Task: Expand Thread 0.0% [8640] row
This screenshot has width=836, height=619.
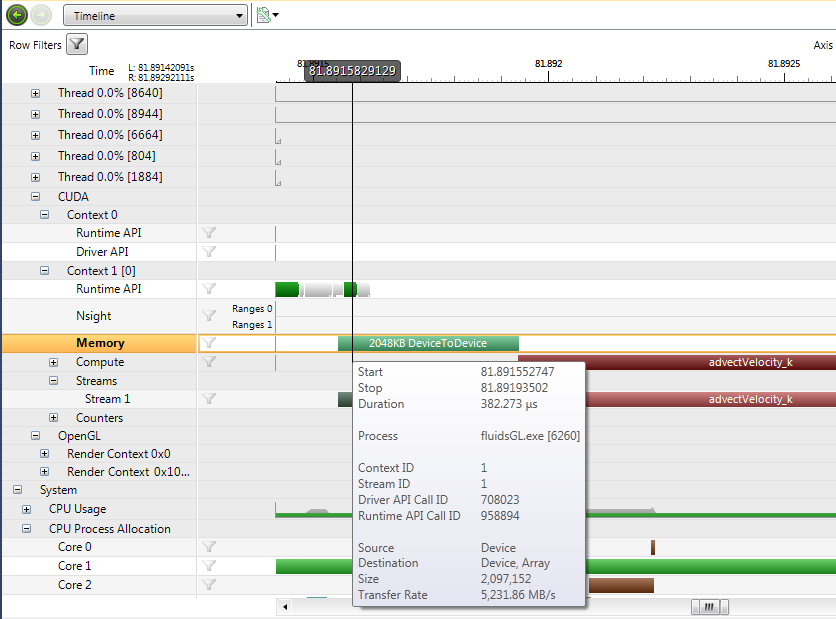Action: (36, 93)
